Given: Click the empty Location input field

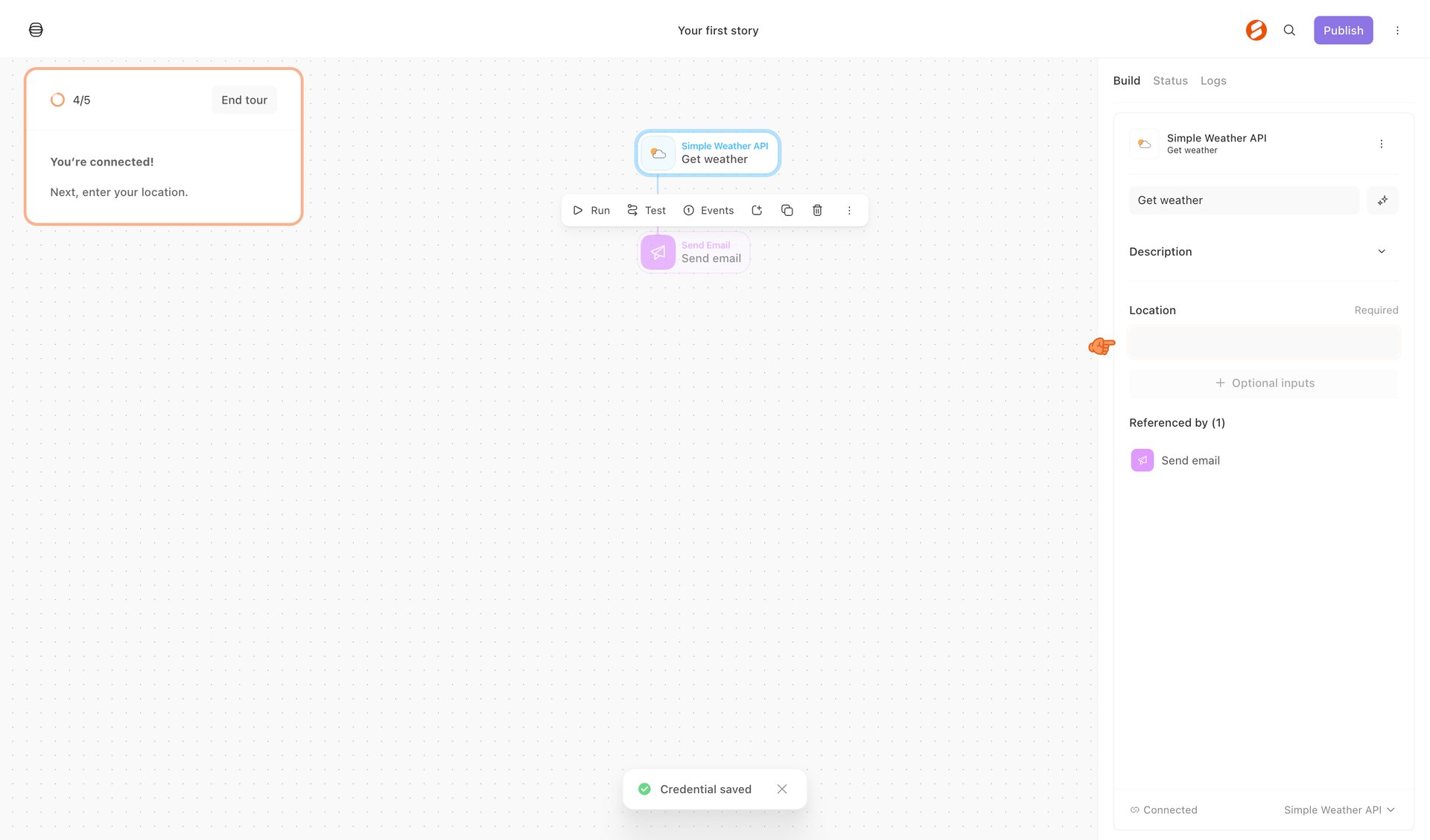Looking at the screenshot, I should [x=1264, y=342].
